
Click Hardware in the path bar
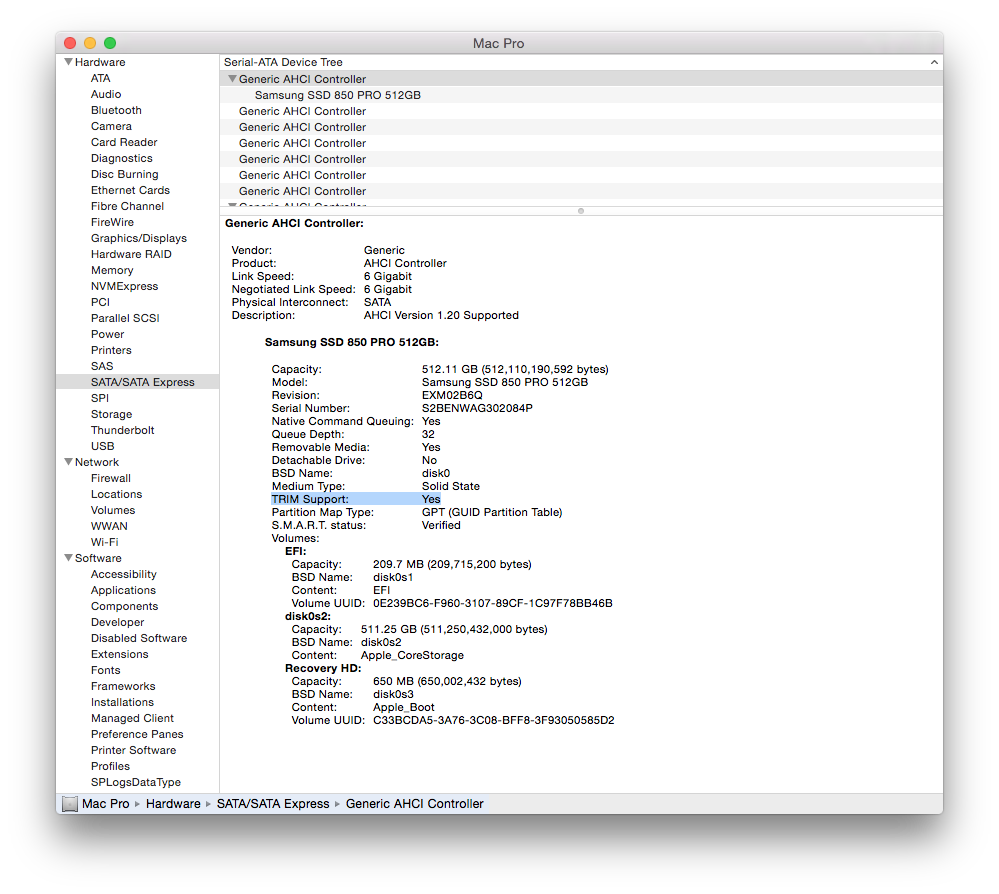pyautogui.click(x=173, y=804)
